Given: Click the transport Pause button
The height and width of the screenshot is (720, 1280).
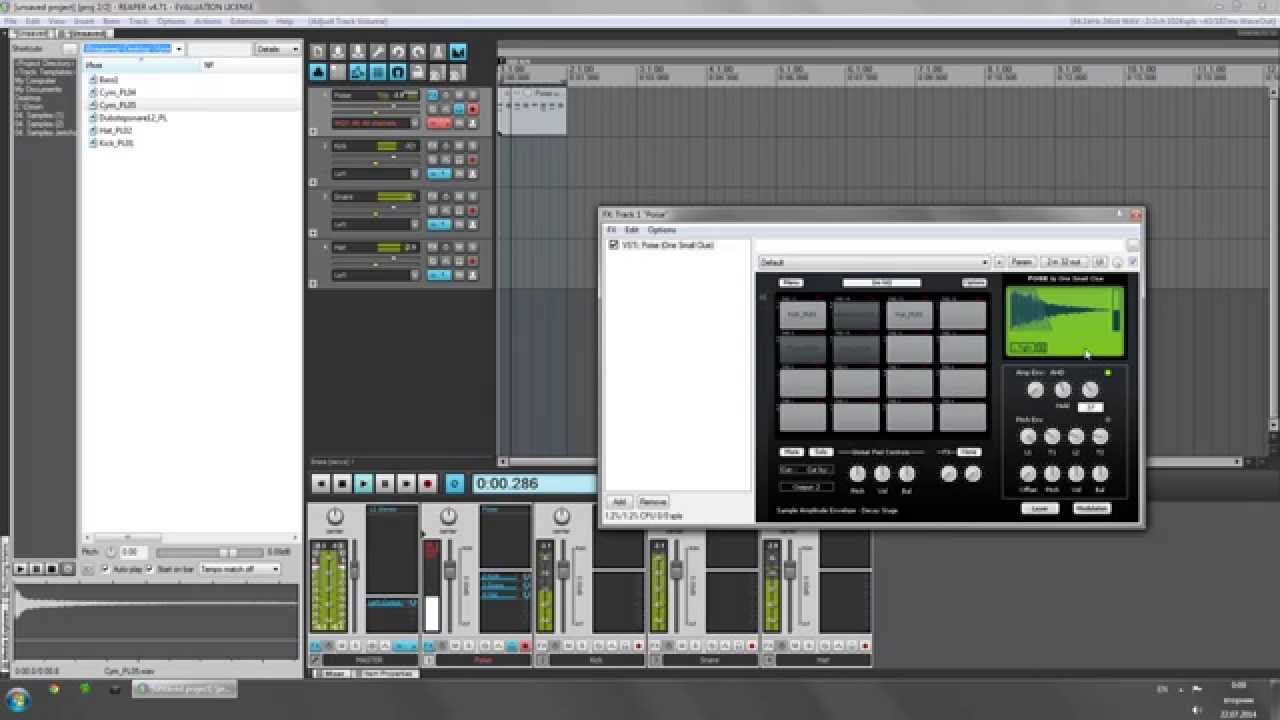Looking at the screenshot, I should tap(385, 483).
